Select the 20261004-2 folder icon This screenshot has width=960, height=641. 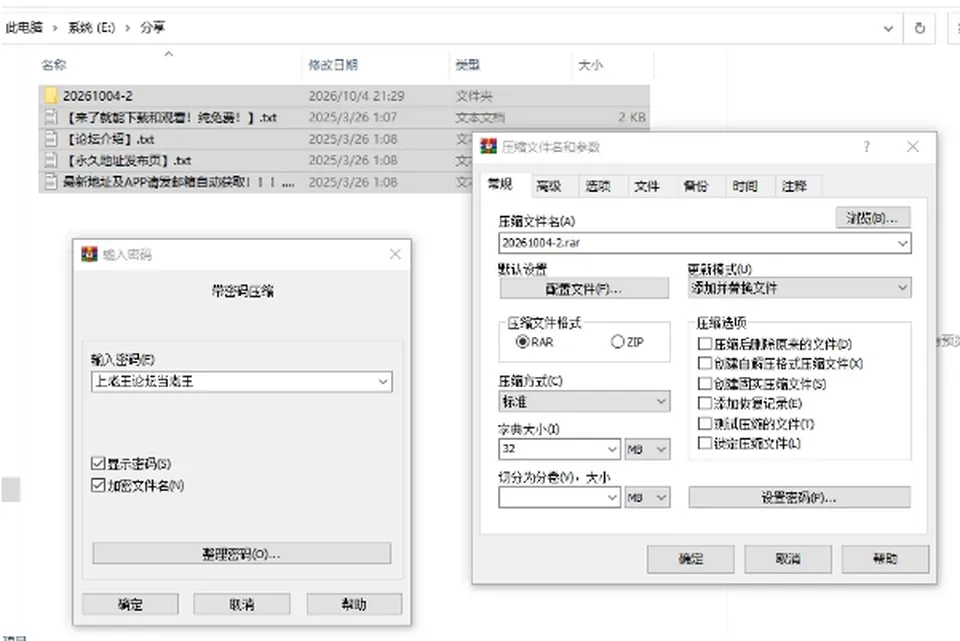tap(51, 96)
